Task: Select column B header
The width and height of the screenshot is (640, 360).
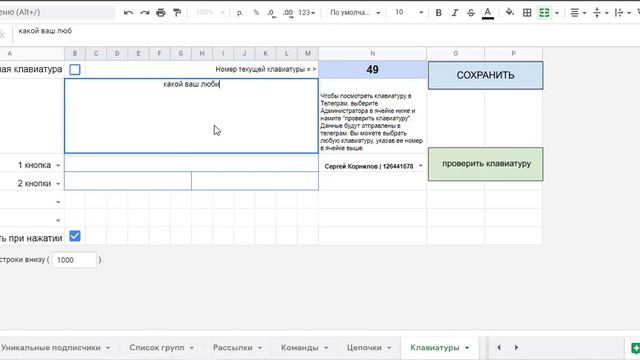Action: point(75,53)
